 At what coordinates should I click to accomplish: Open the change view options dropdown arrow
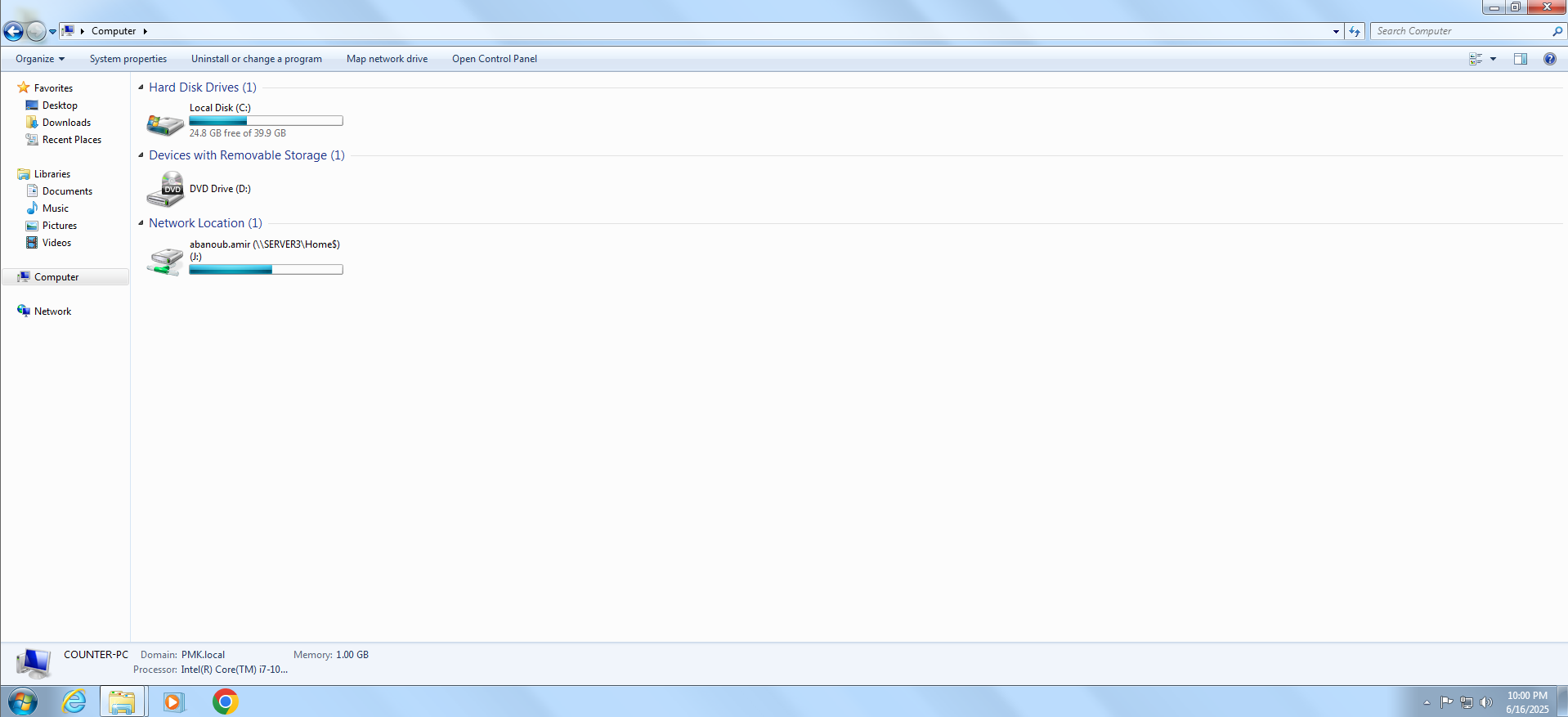[1493, 59]
